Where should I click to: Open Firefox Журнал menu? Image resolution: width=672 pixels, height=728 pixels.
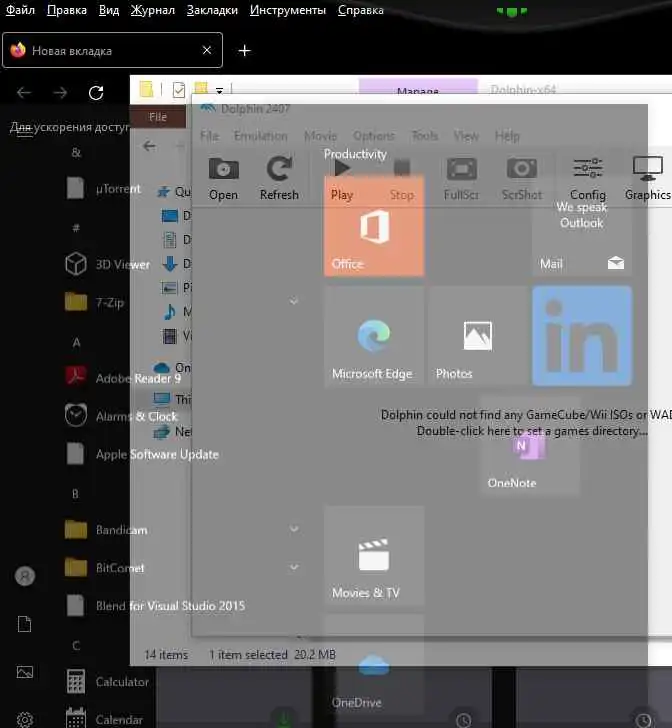(x=153, y=10)
